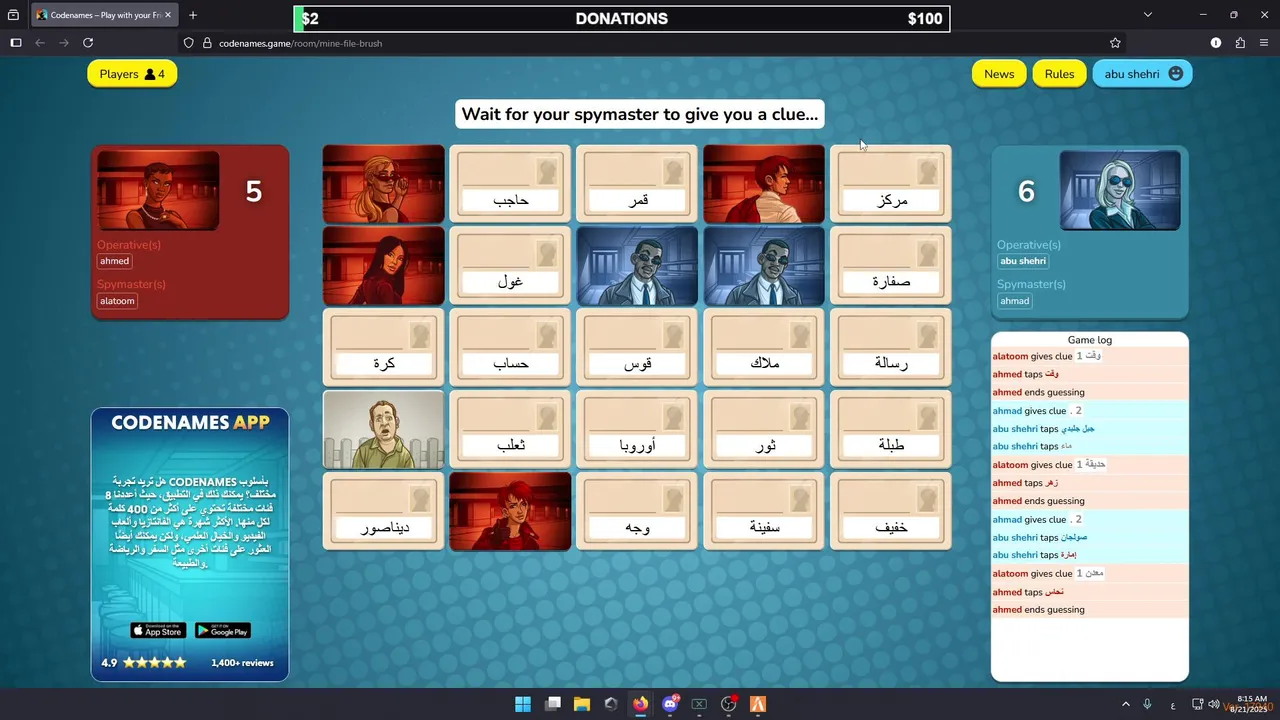1280x720 pixels.
Task: Open the clock and date in the taskbar
Action: (1251, 704)
